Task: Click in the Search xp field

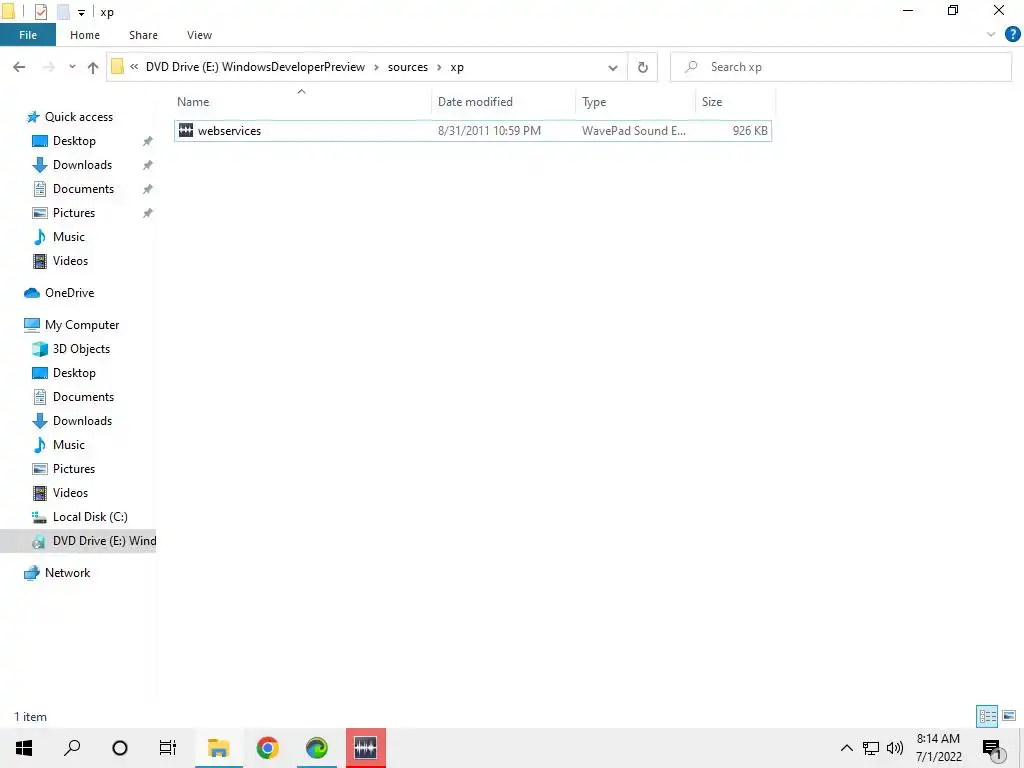Action: click(x=841, y=67)
